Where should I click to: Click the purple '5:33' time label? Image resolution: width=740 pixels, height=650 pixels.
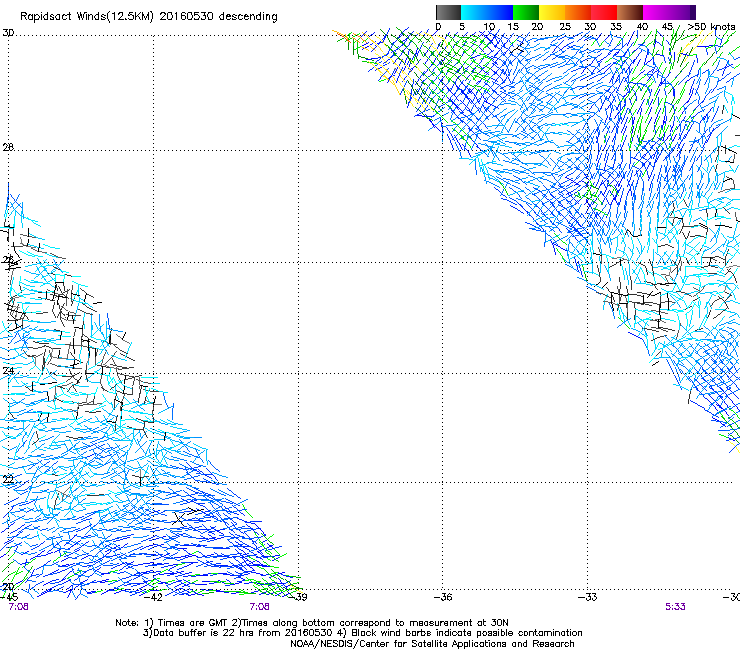tap(675, 607)
